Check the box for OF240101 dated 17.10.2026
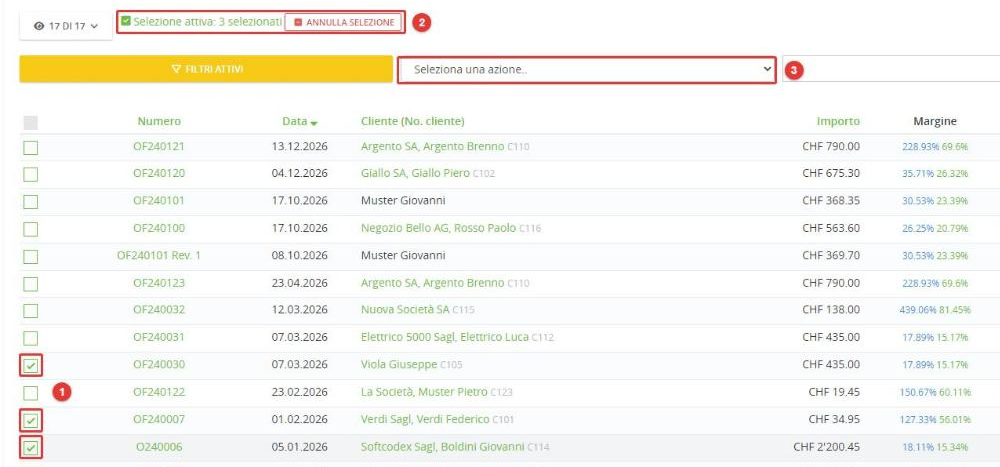This screenshot has height=467, width=1000. pos(30,202)
